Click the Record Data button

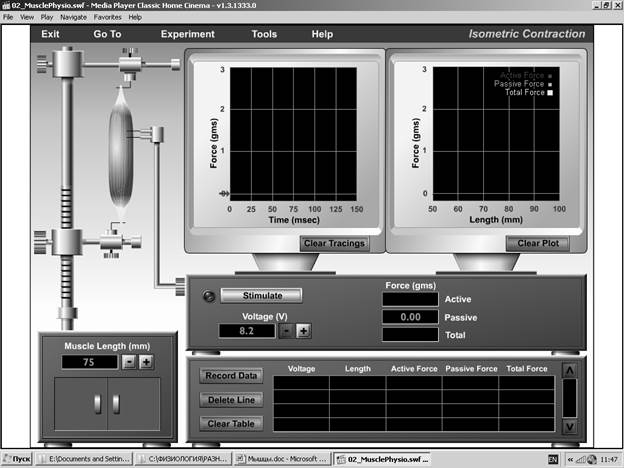231,376
